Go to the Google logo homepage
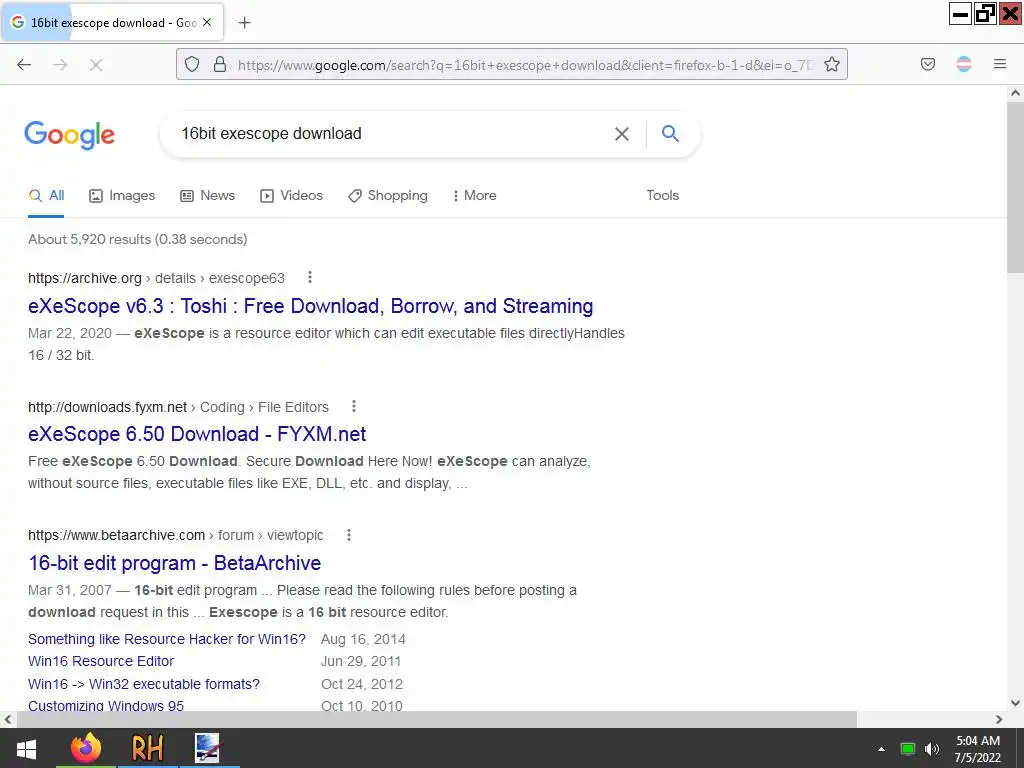Viewport: 1024px width, 768px height. [69, 135]
